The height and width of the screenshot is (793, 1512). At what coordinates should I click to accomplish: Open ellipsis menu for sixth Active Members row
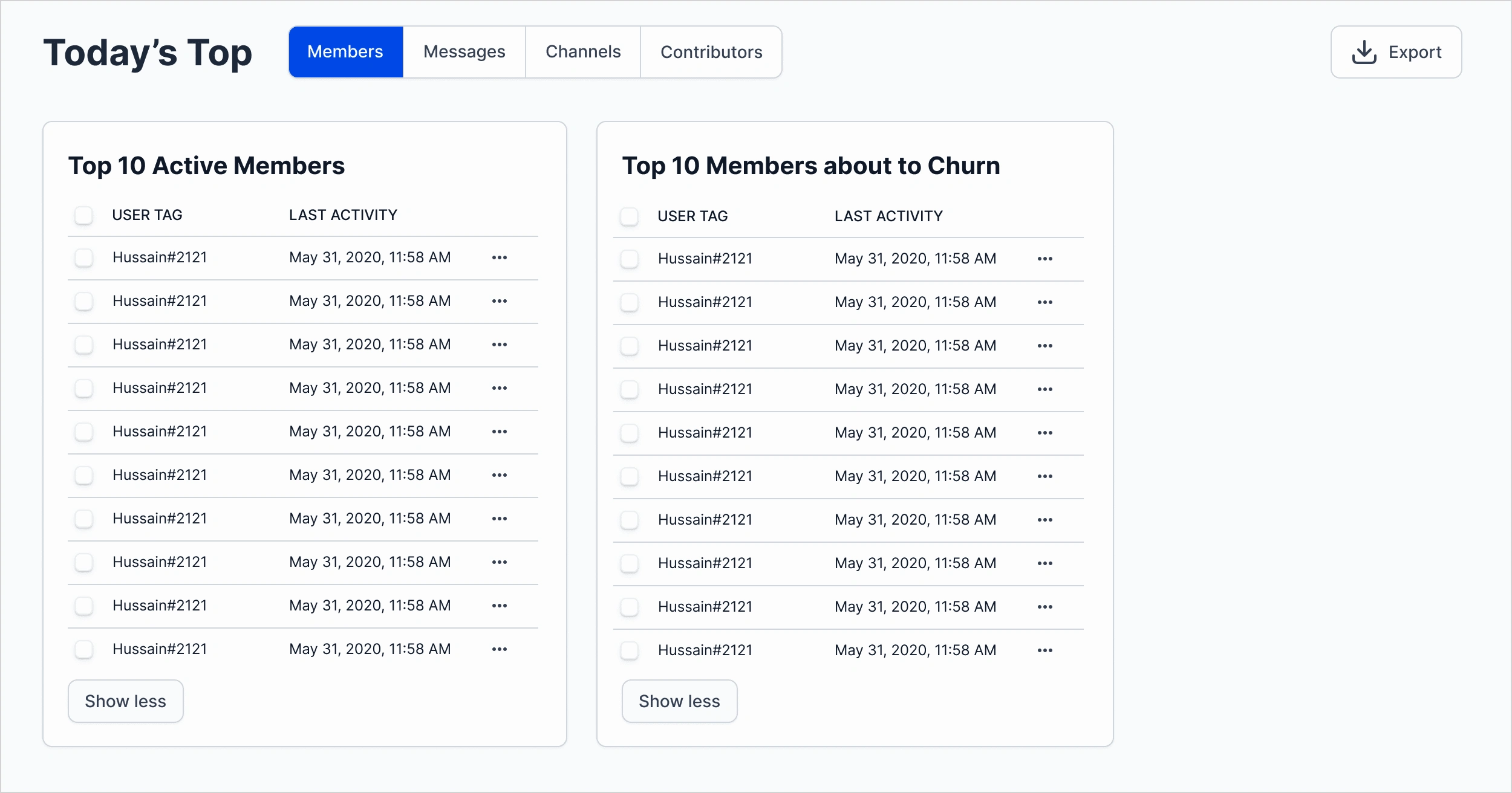point(500,475)
